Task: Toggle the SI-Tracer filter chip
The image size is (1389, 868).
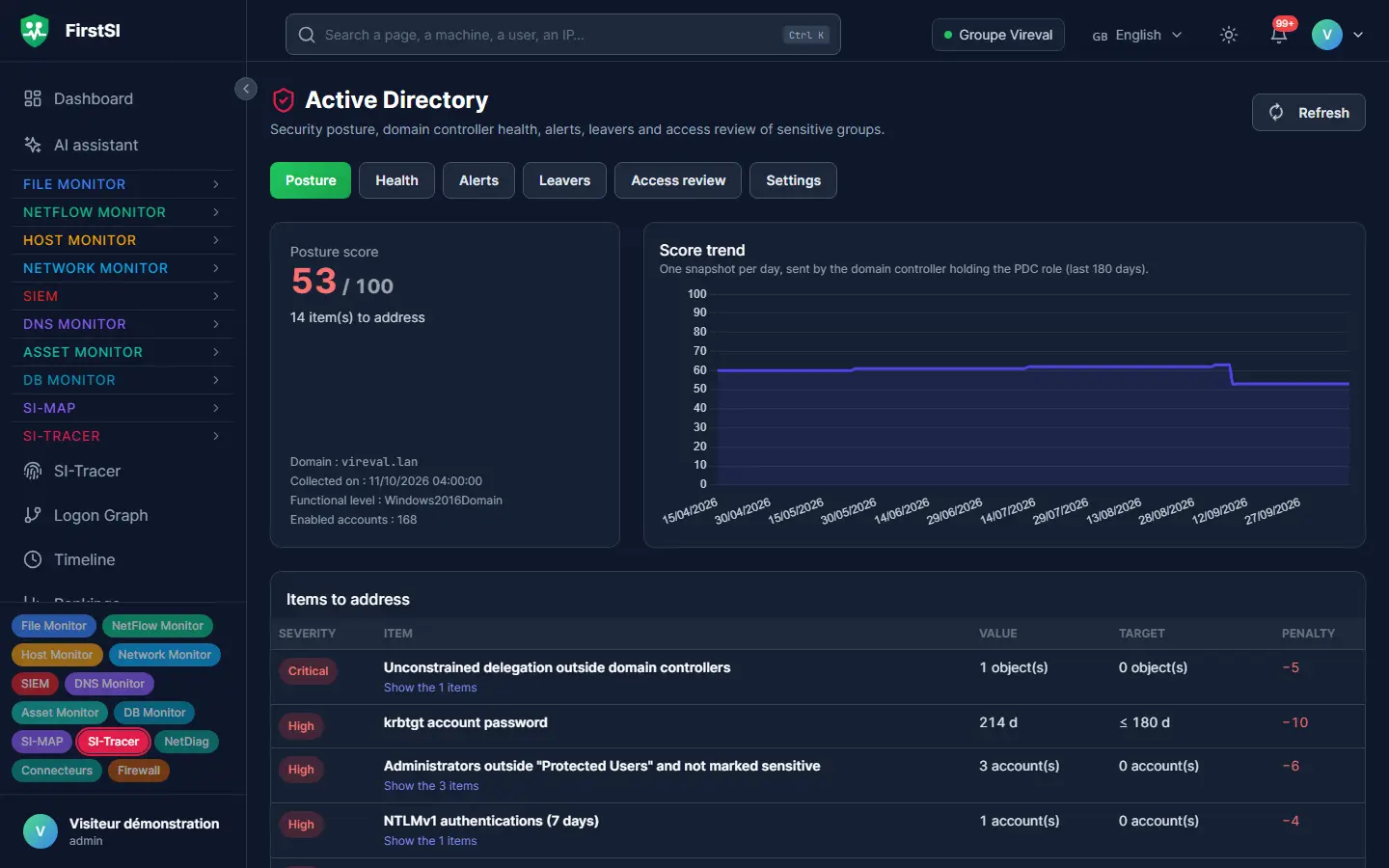Action: 113,742
